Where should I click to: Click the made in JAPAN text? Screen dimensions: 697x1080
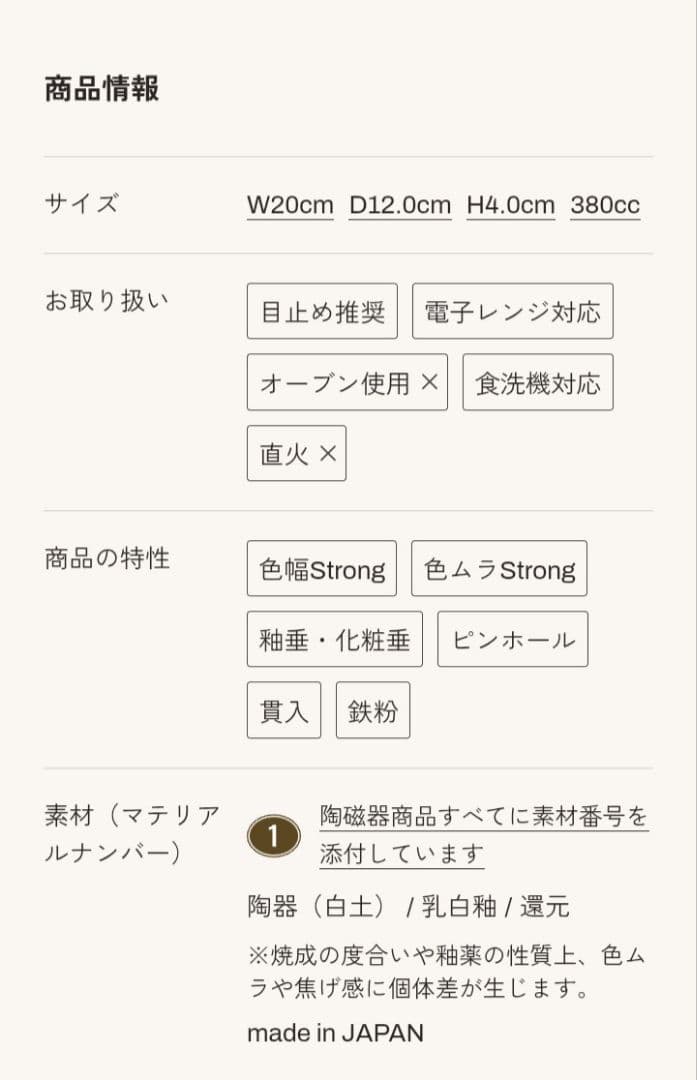point(335,1033)
